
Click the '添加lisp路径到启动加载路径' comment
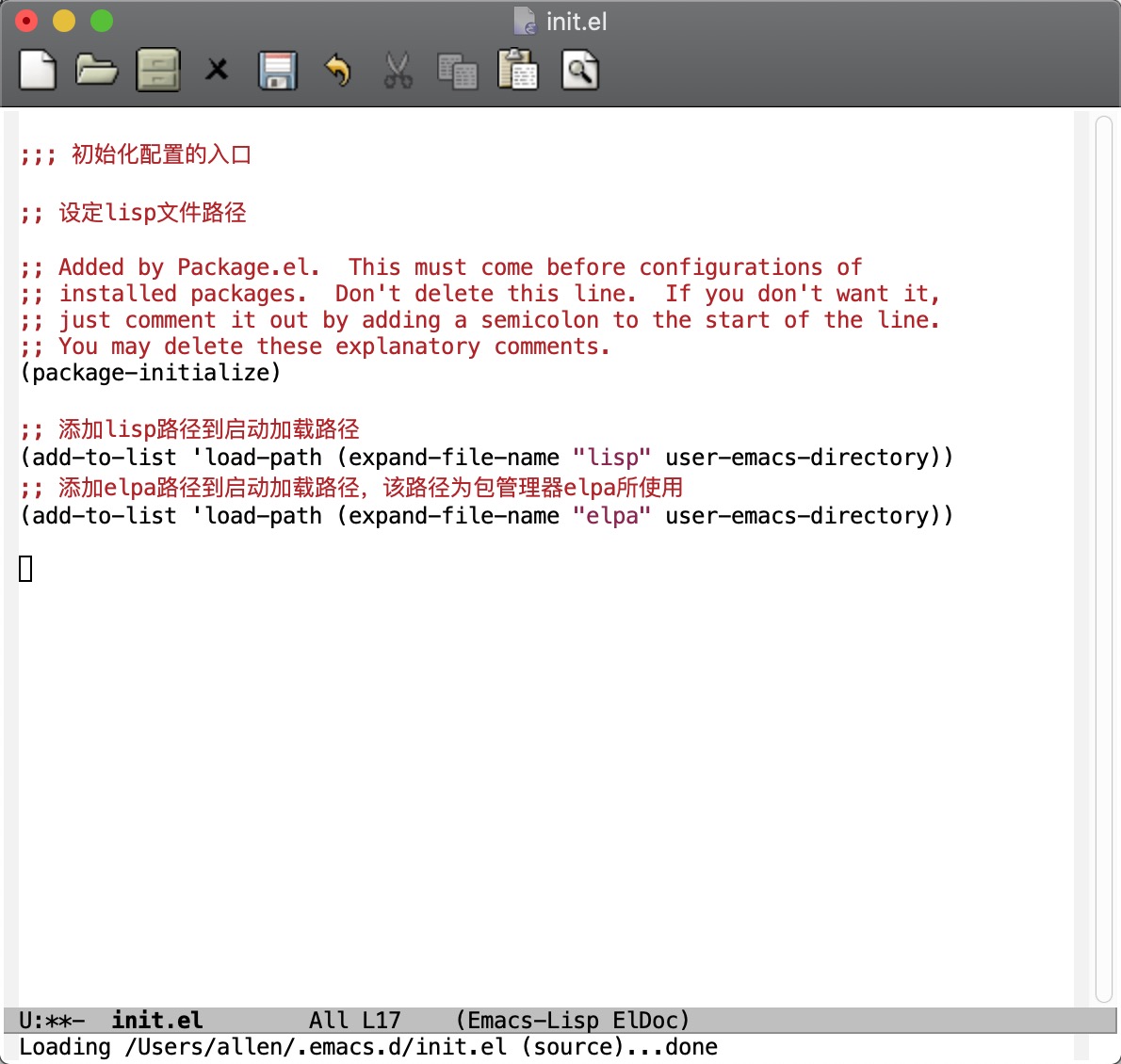[x=190, y=428]
